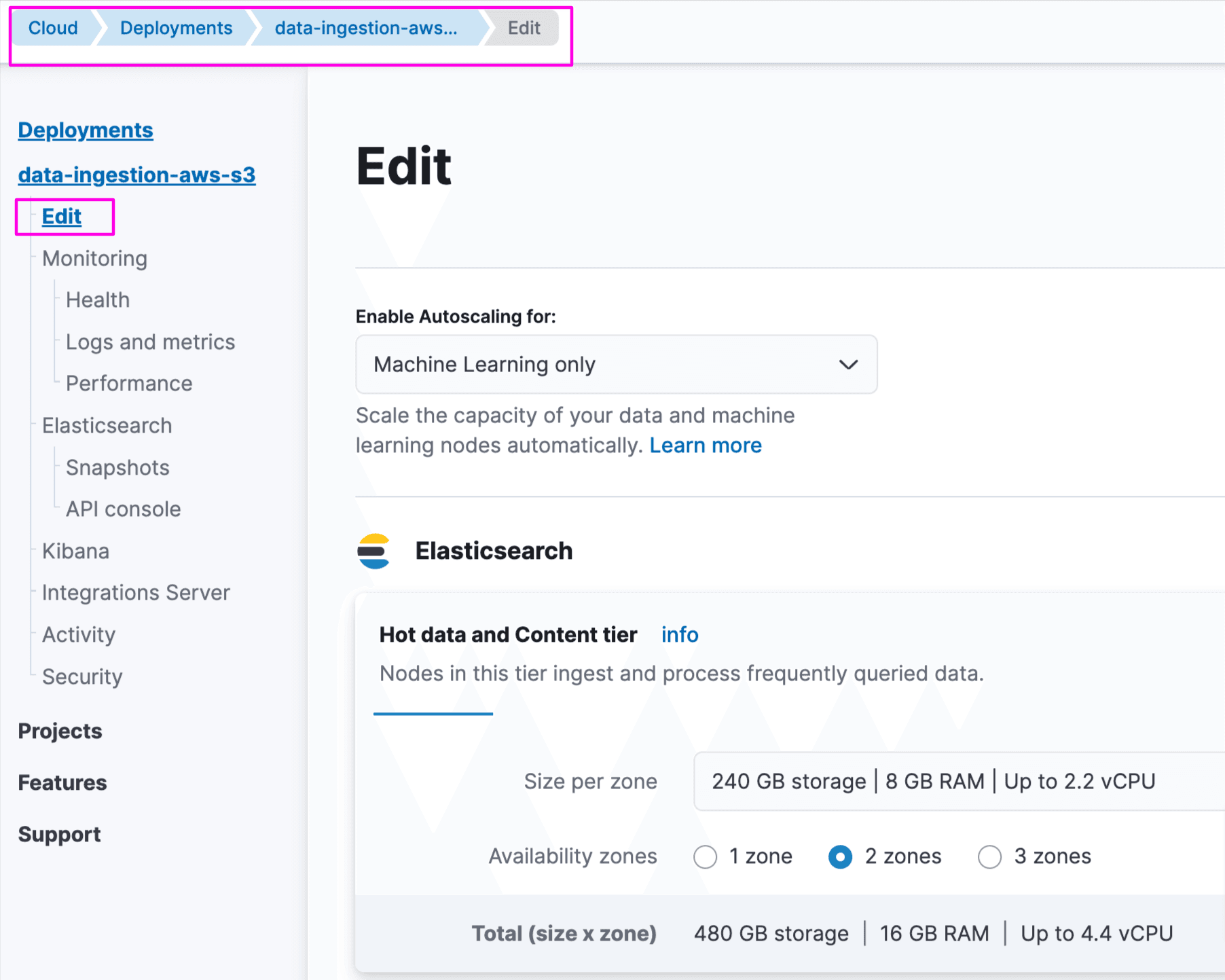Click the info link next to Hot data tier
Viewport: 1225px width, 980px height.
point(678,634)
